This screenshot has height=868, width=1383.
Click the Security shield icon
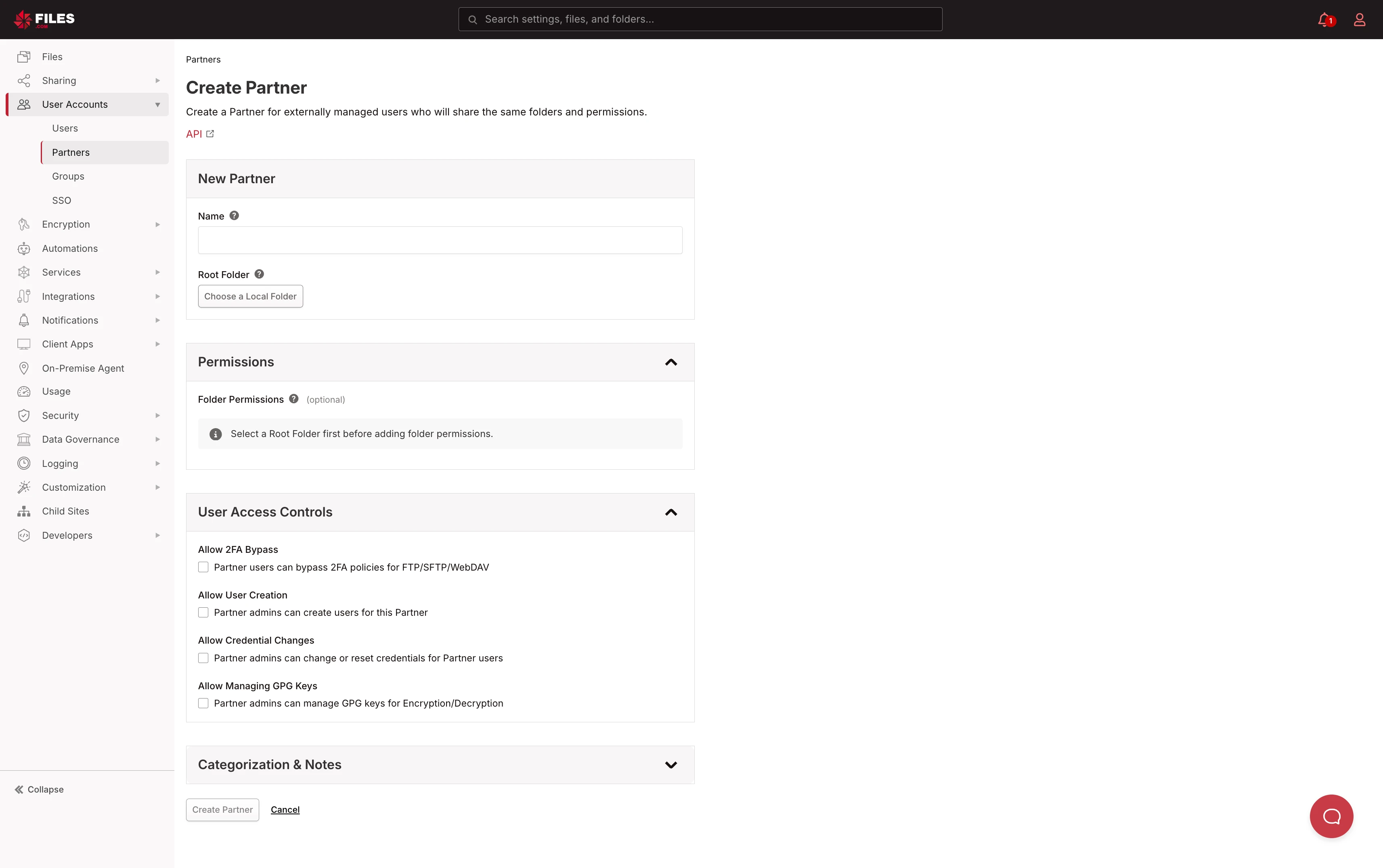pyautogui.click(x=23, y=416)
